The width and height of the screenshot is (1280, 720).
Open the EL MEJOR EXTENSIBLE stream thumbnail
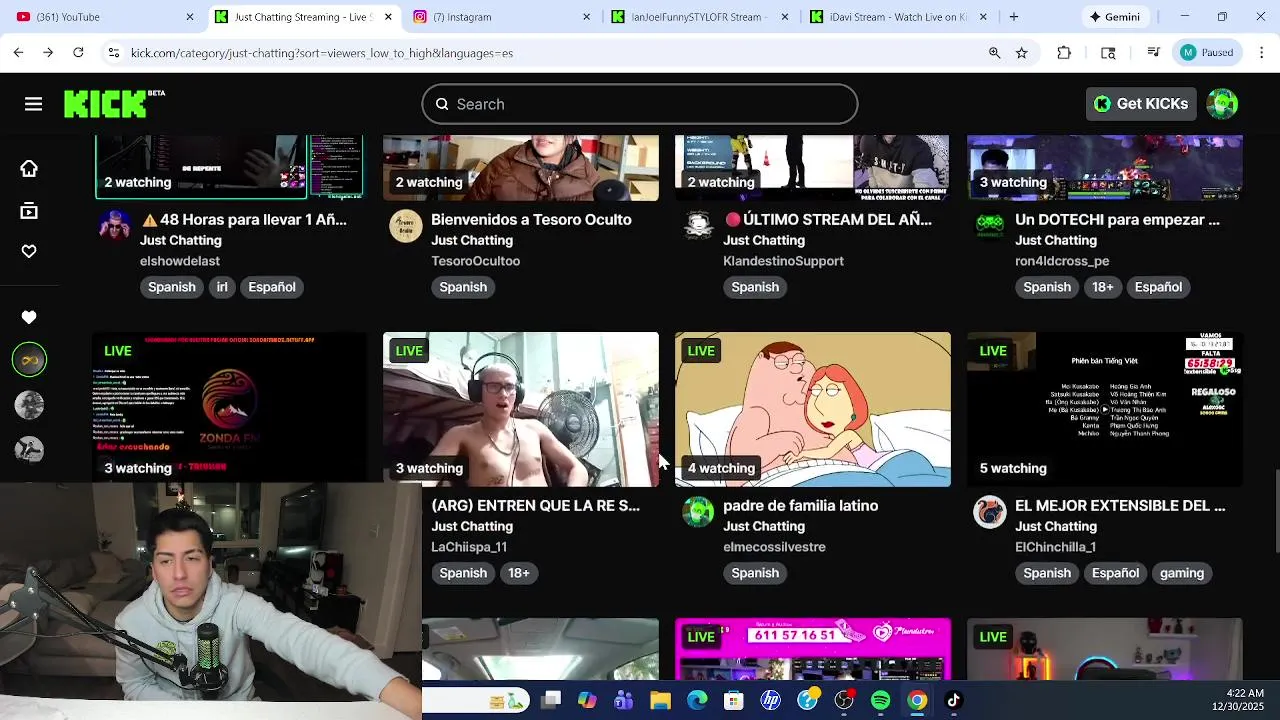(x=1105, y=409)
